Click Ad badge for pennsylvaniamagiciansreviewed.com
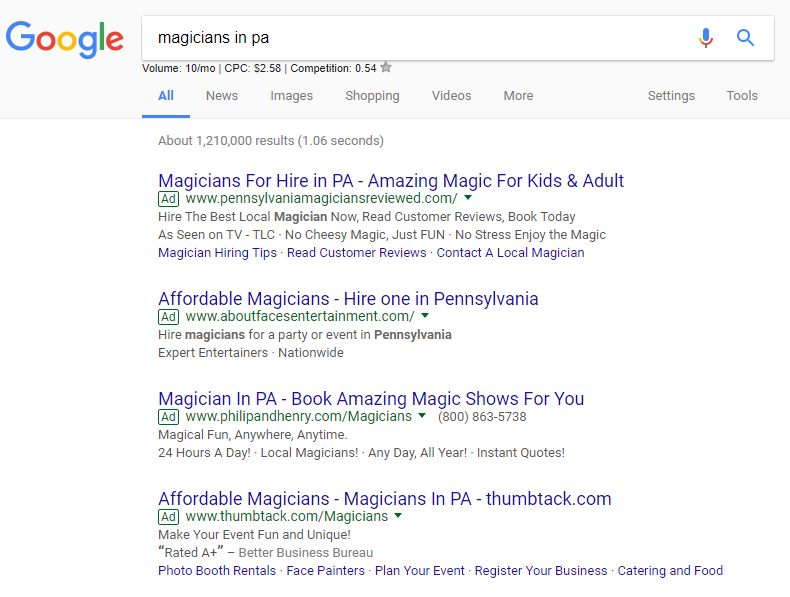 168,199
